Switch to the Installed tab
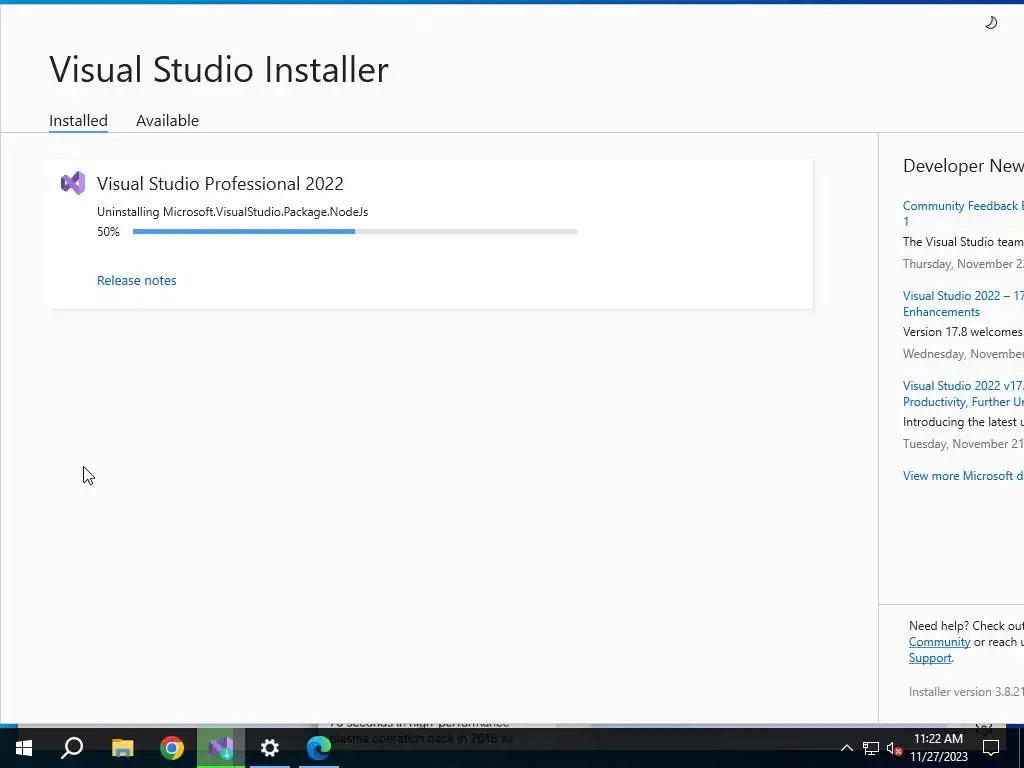Viewport: 1024px width, 768px height. pos(78,121)
